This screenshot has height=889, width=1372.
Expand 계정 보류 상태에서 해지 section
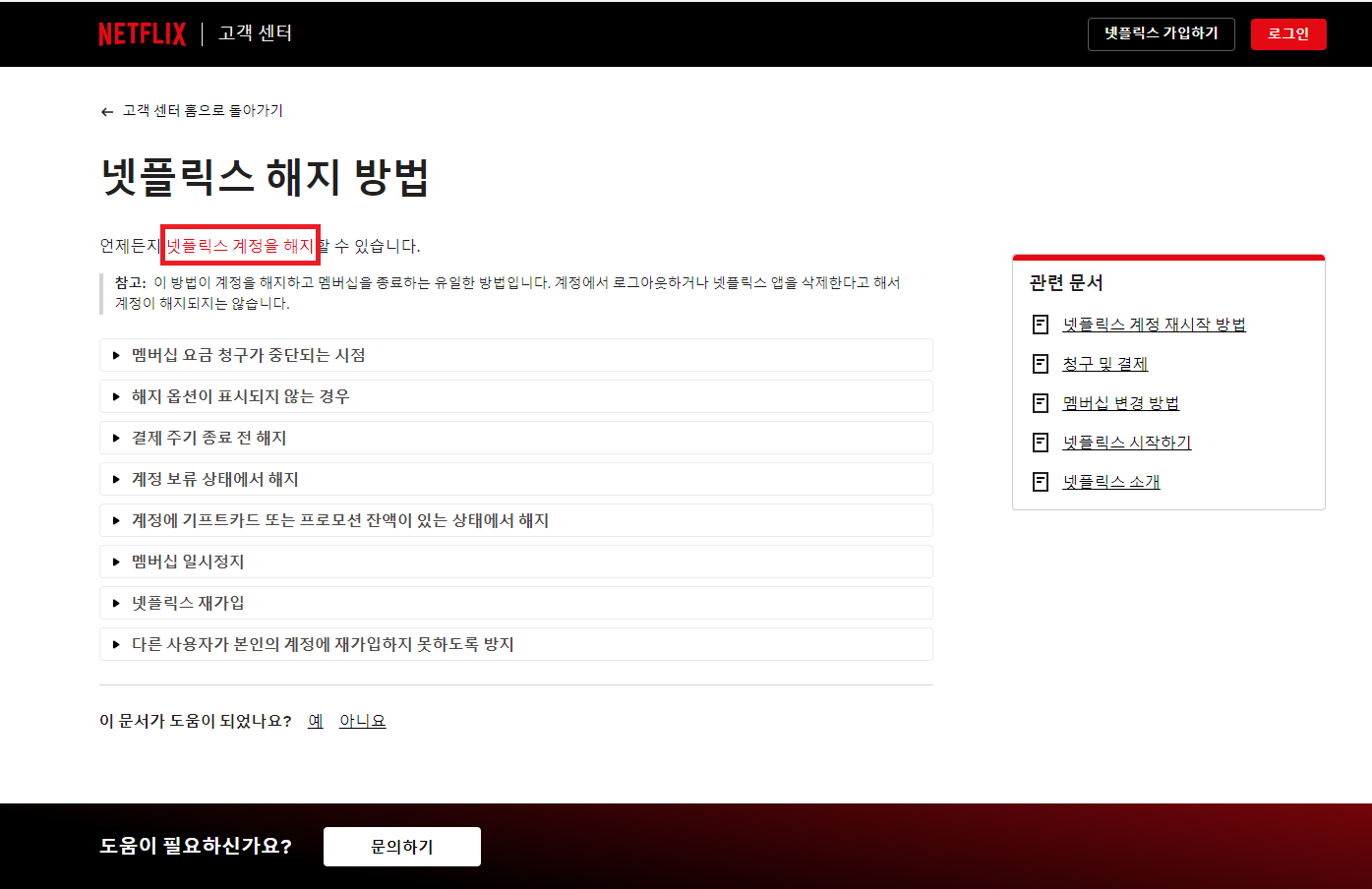pyautogui.click(x=516, y=479)
